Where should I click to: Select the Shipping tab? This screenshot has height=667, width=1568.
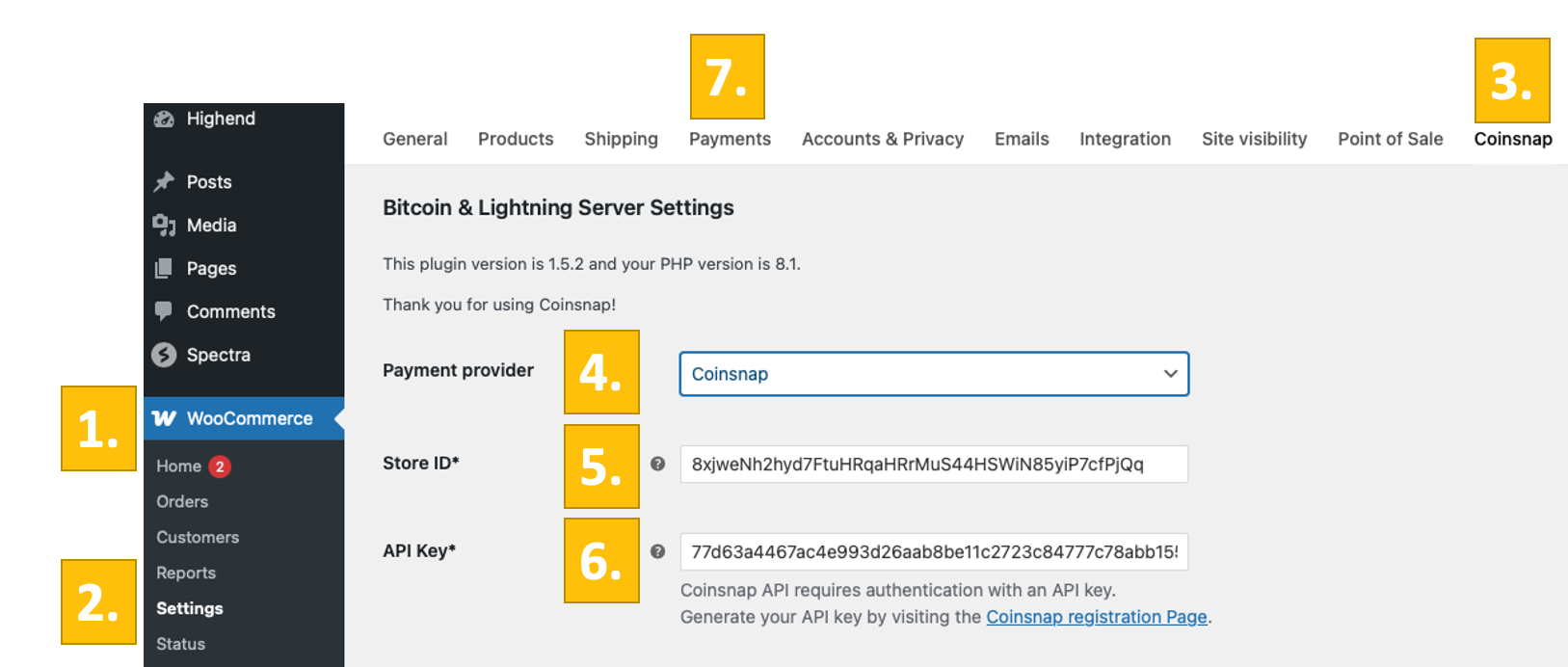tap(621, 139)
